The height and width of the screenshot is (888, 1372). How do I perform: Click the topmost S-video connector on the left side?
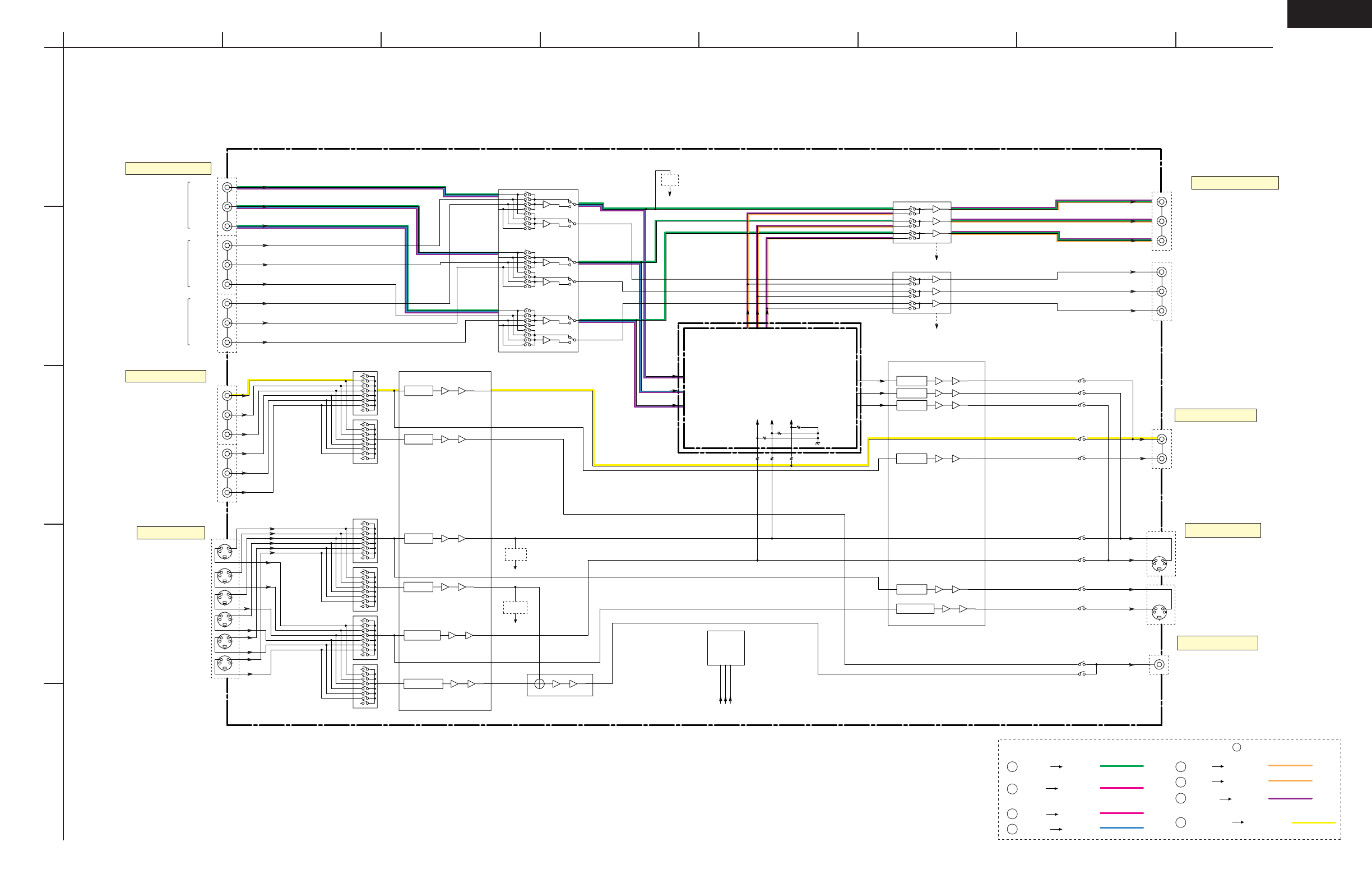click(x=224, y=552)
